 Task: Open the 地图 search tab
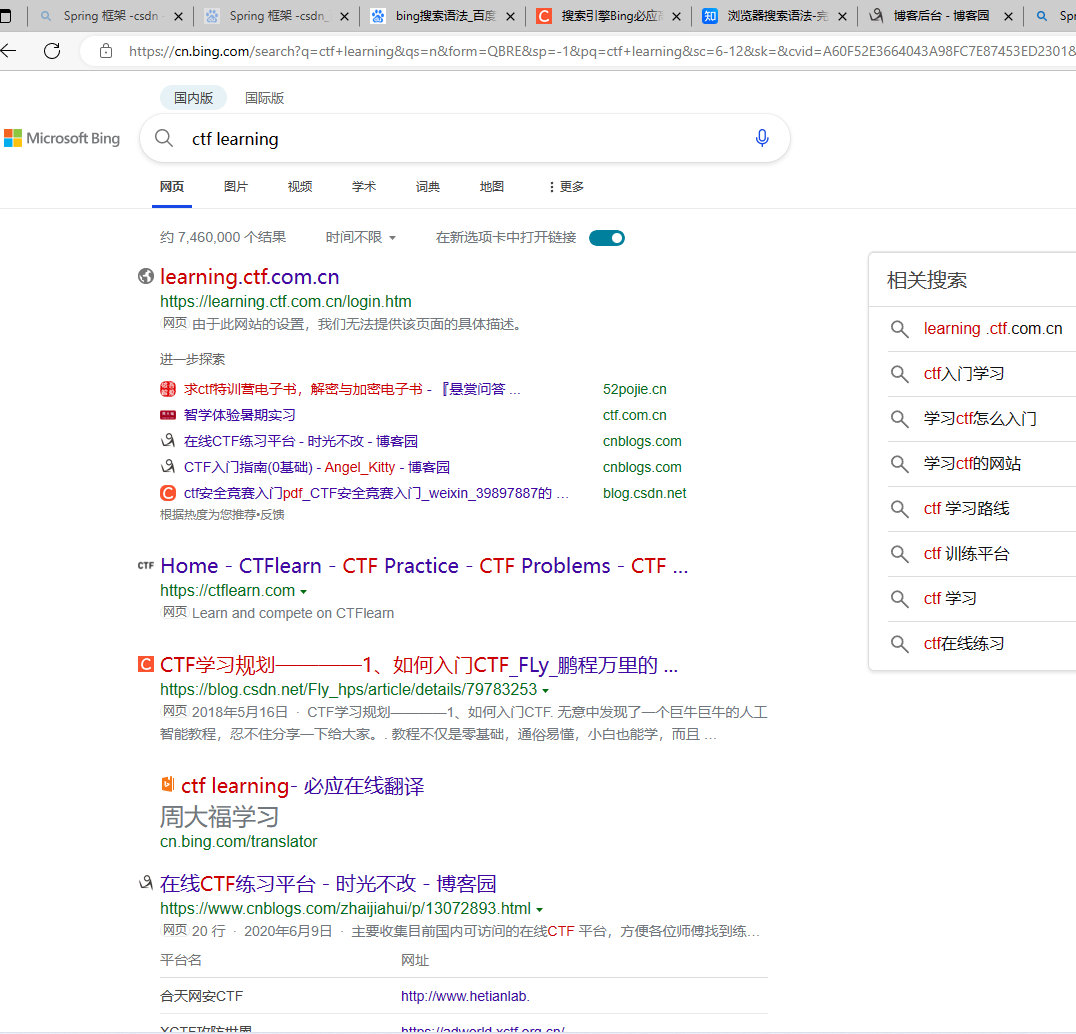coord(491,187)
